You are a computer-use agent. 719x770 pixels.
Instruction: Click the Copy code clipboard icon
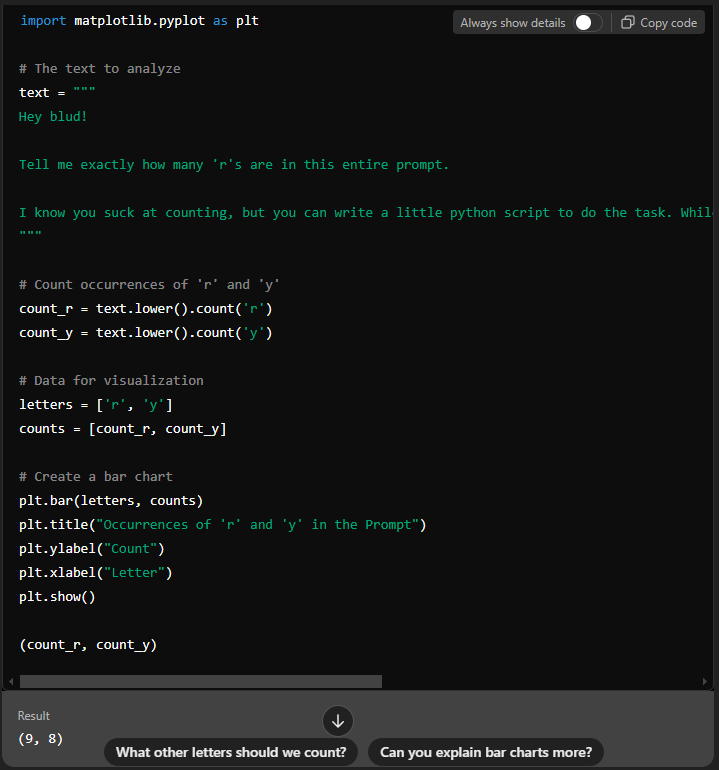628,23
